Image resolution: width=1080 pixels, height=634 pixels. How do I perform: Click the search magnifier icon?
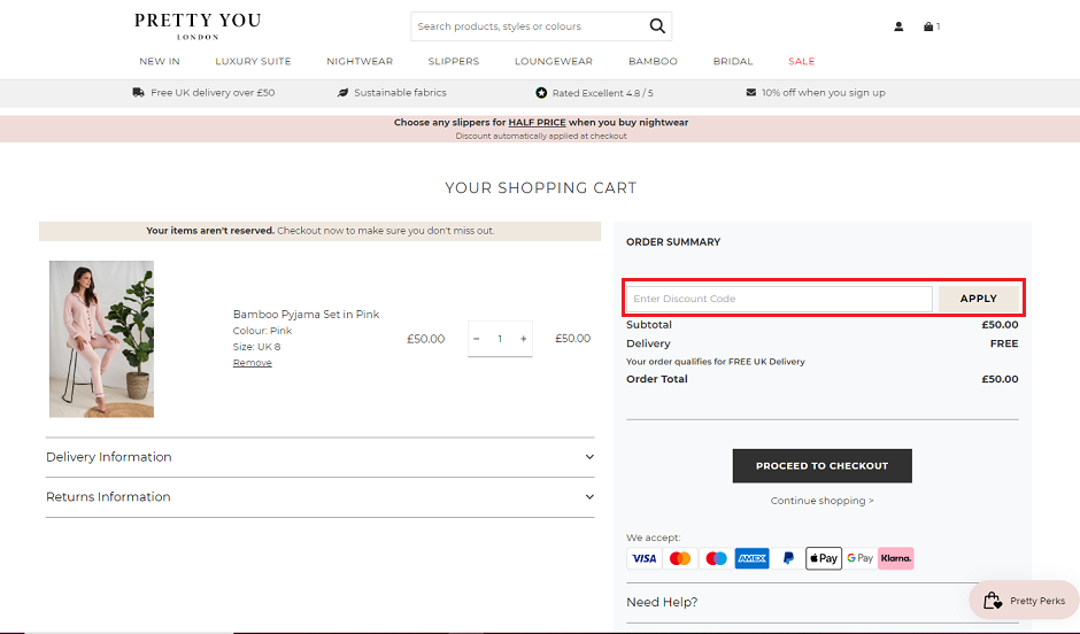(657, 26)
